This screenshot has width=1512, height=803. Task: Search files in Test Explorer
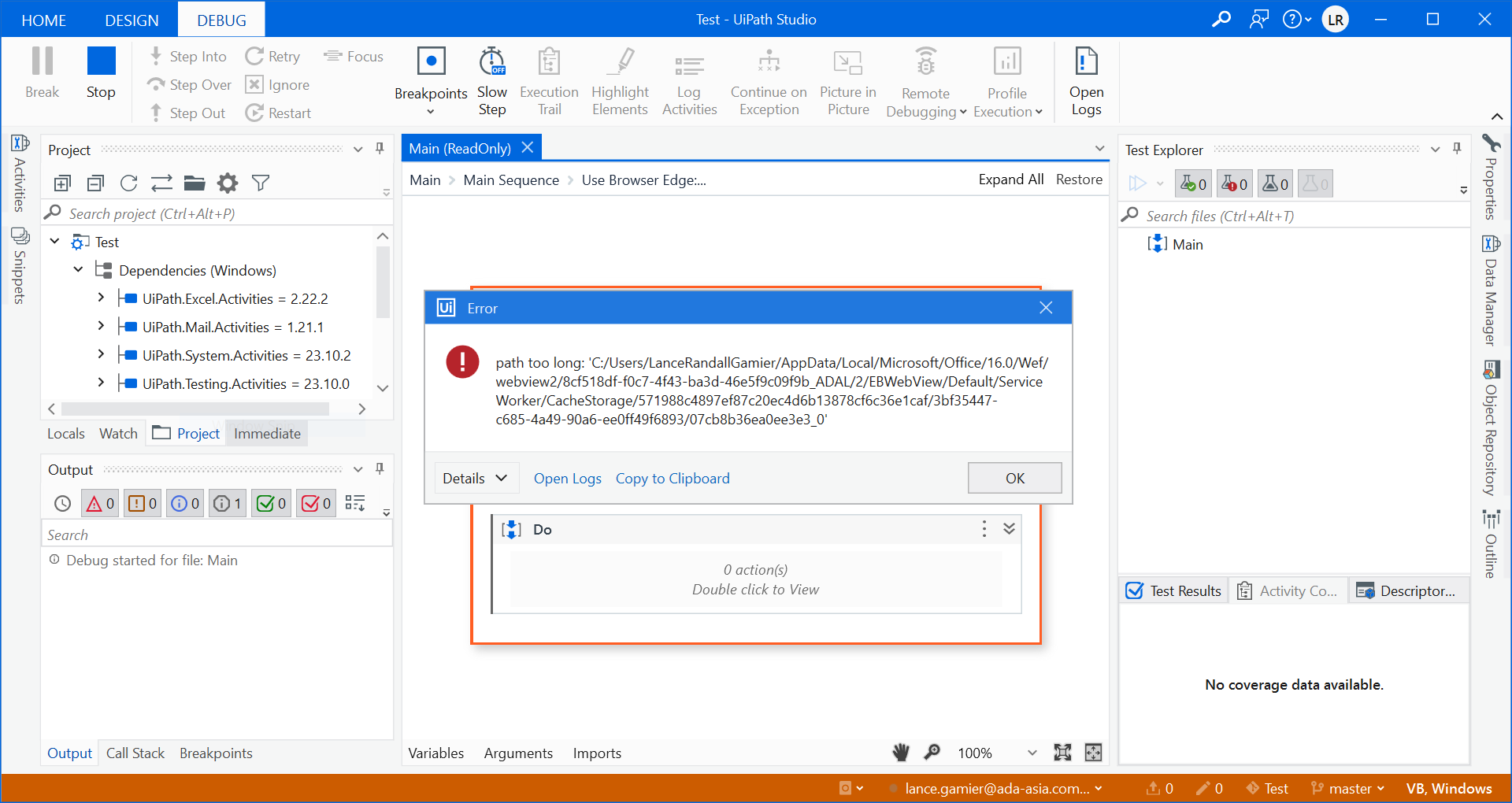point(1294,216)
